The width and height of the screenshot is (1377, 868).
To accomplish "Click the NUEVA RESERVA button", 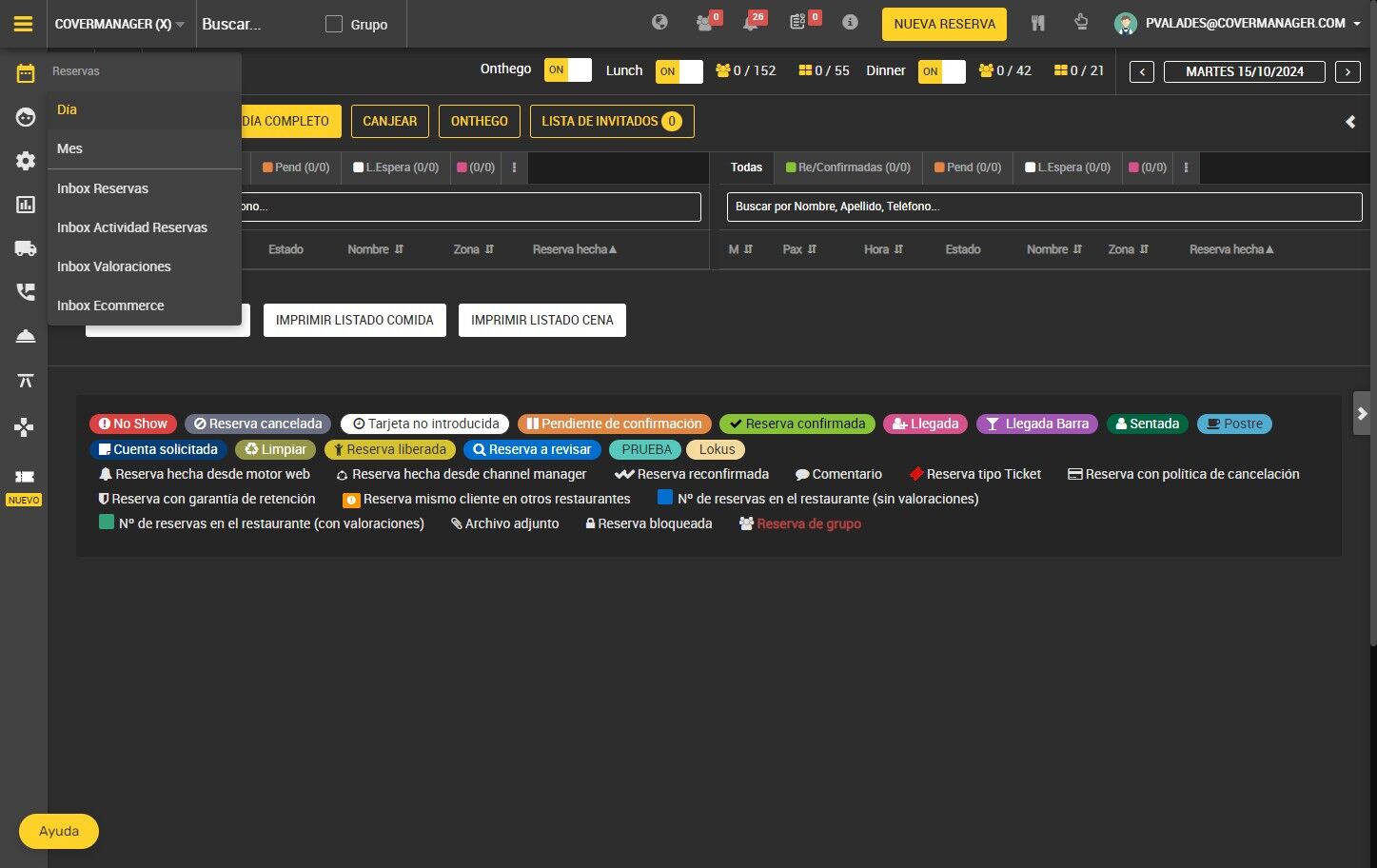I will point(944,24).
